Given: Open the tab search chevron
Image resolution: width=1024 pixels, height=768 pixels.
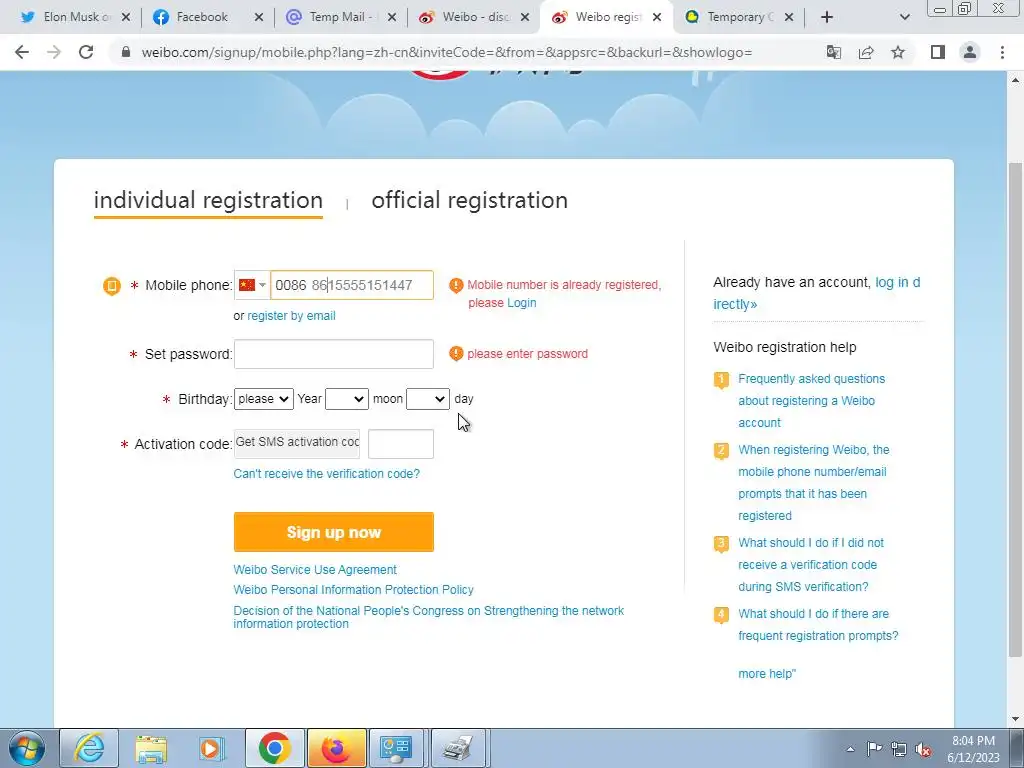Looking at the screenshot, I should tap(904, 17).
